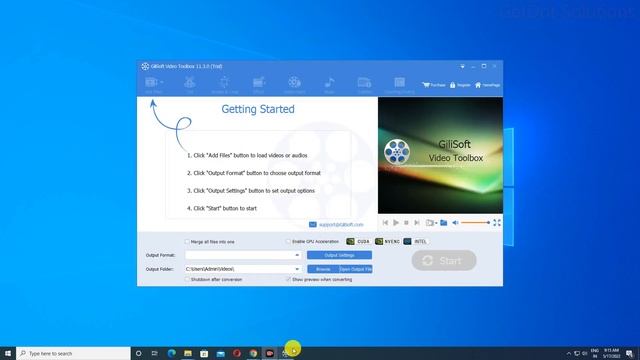Open File Explorer from taskbar

[188, 353]
